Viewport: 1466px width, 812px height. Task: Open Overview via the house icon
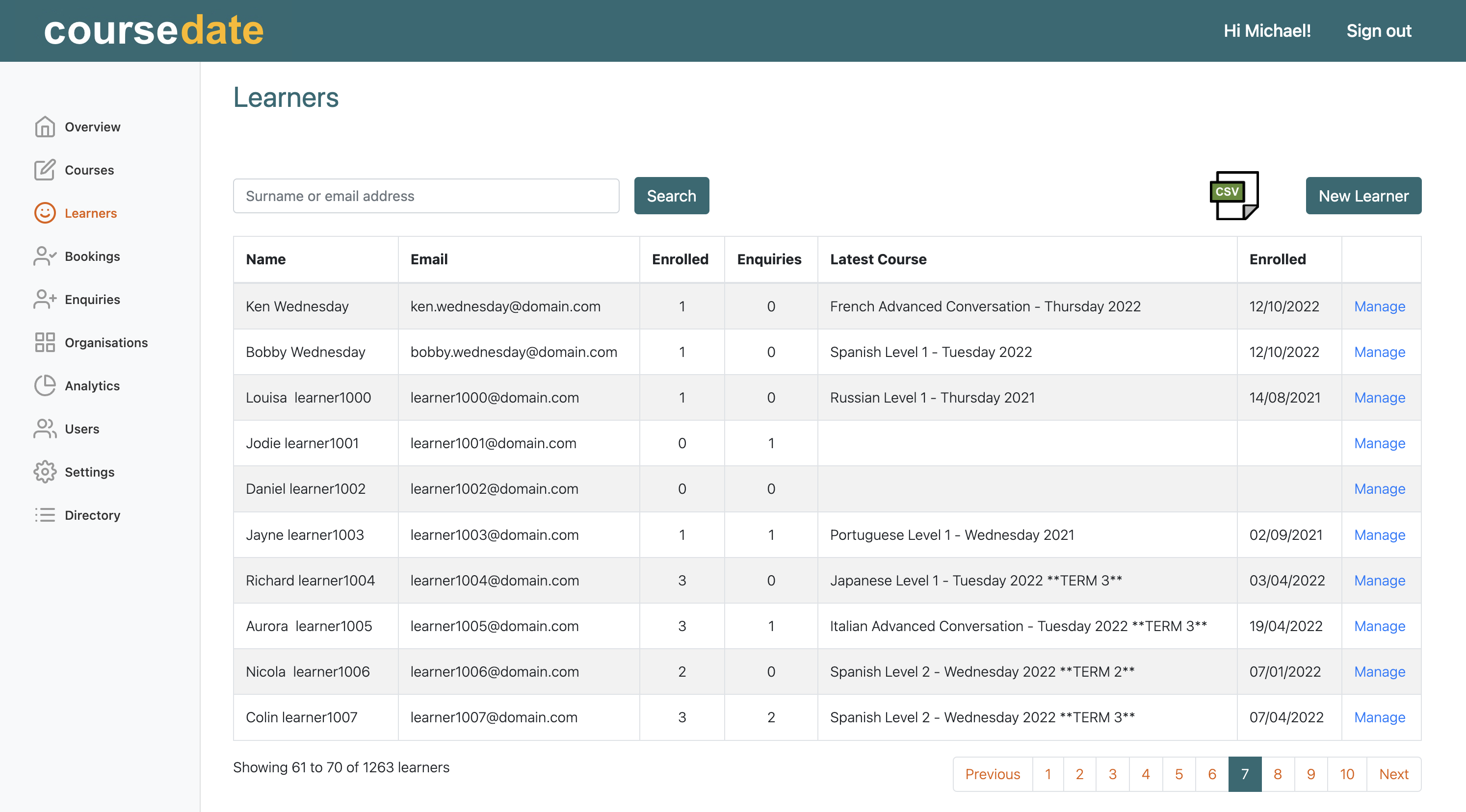[44, 127]
